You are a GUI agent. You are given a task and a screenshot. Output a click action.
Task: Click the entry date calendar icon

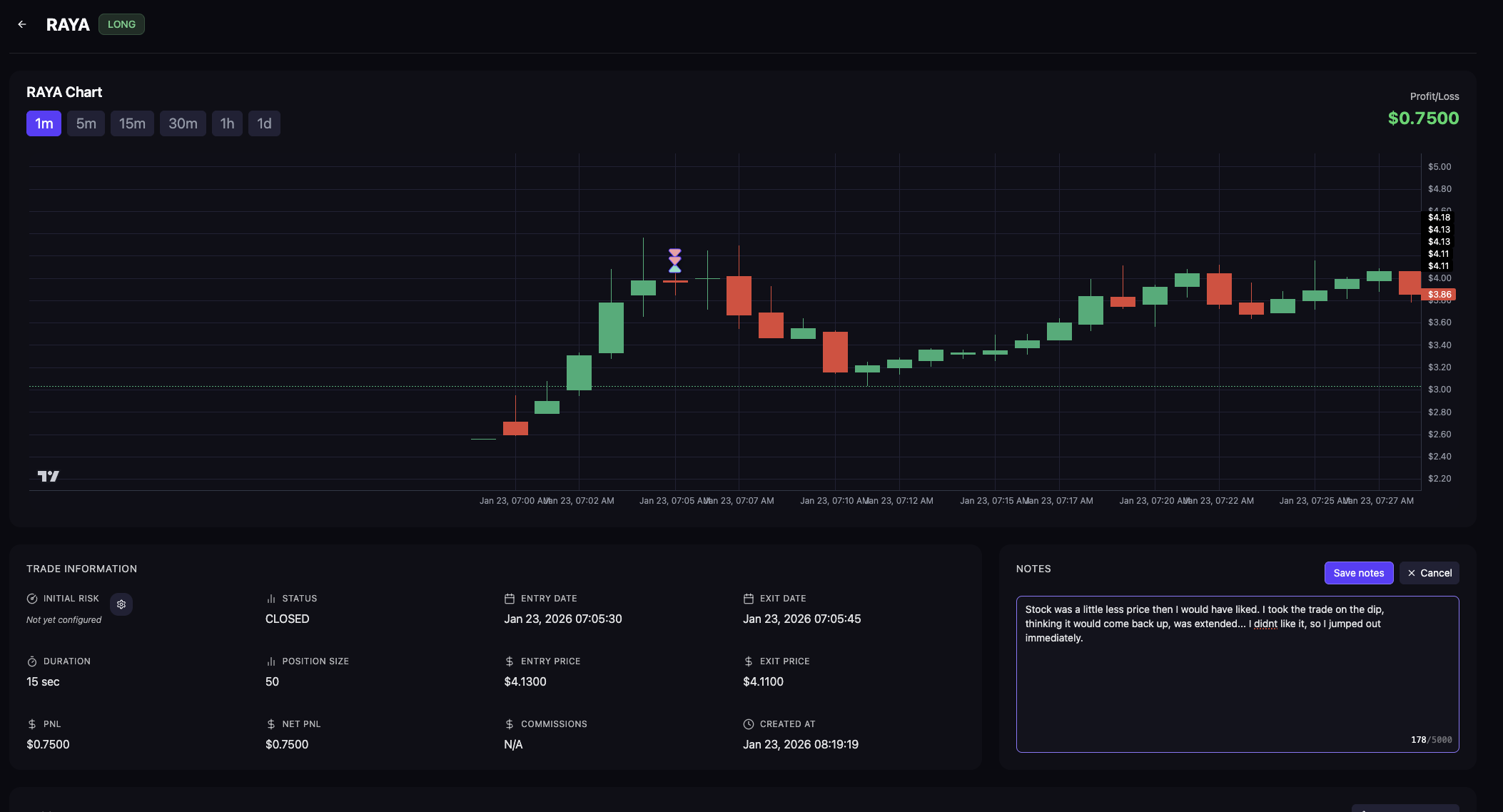click(510, 599)
